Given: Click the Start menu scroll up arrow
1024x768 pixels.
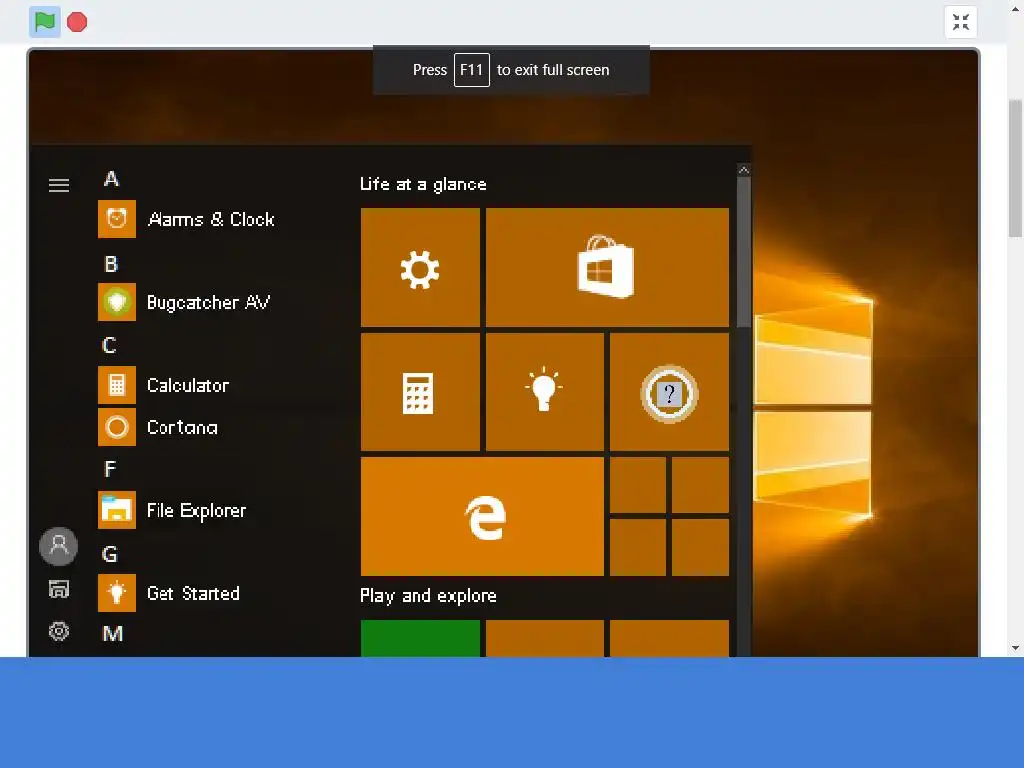Looking at the screenshot, I should point(744,170).
